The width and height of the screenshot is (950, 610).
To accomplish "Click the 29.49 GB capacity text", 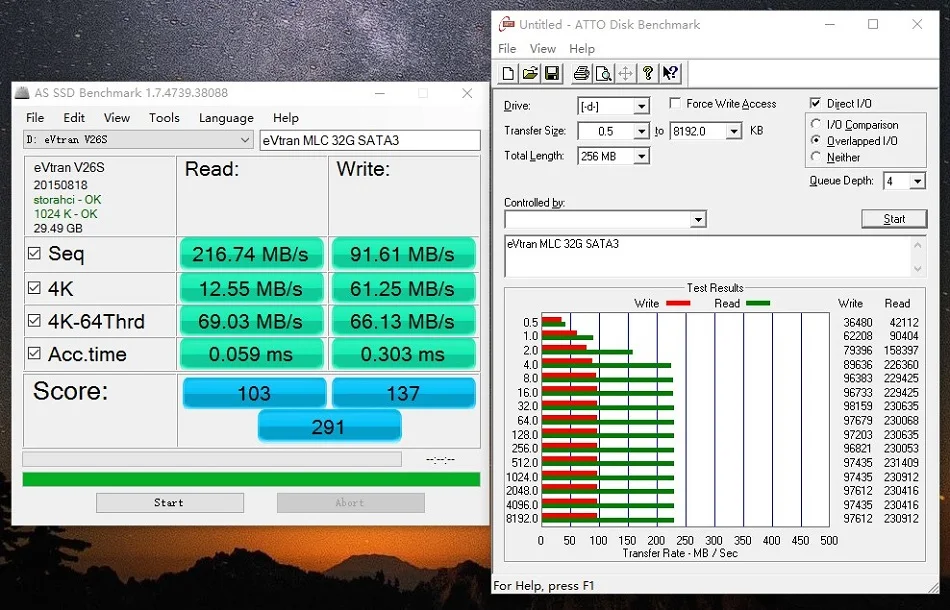I will tap(58, 228).
